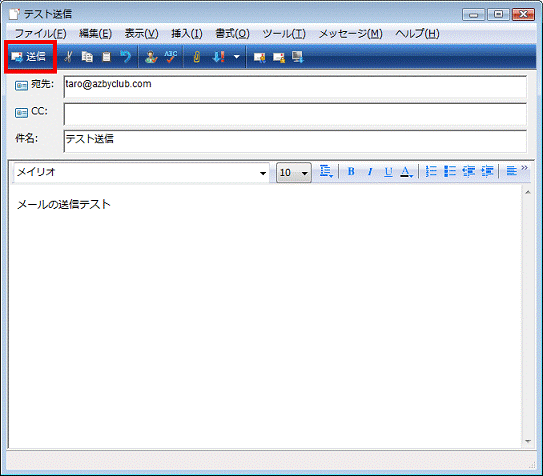Open paragraph style icon dropdown
Image resolution: width=543 pixels, height=476 pixels.
(326, 171)
